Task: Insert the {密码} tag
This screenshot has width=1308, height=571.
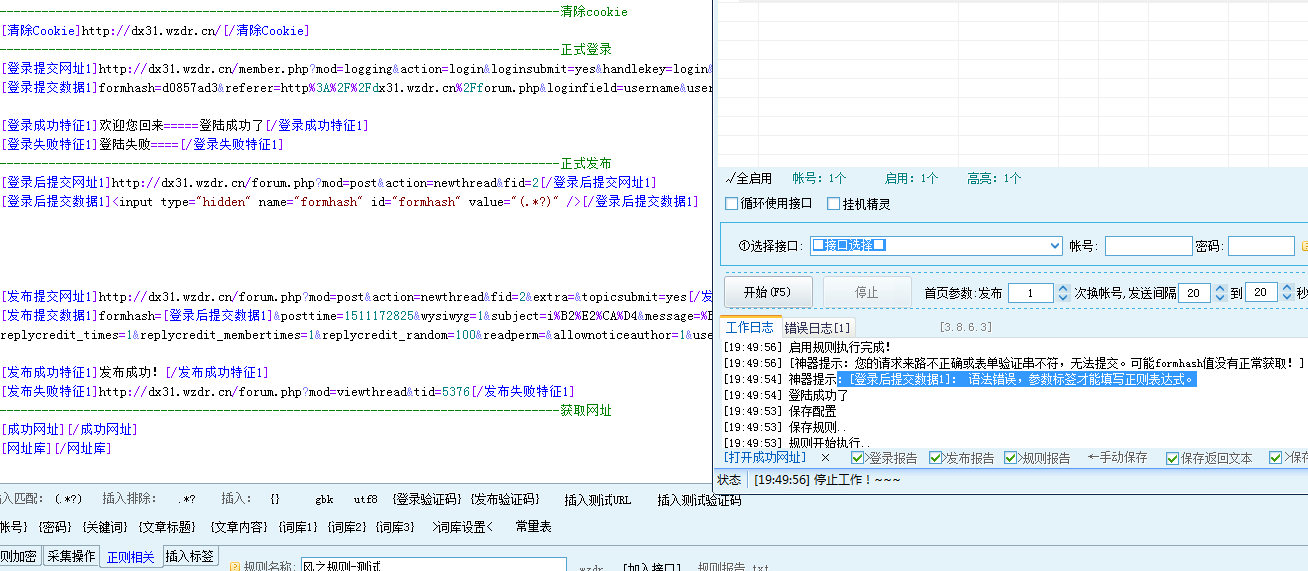Action: [55, 527]
